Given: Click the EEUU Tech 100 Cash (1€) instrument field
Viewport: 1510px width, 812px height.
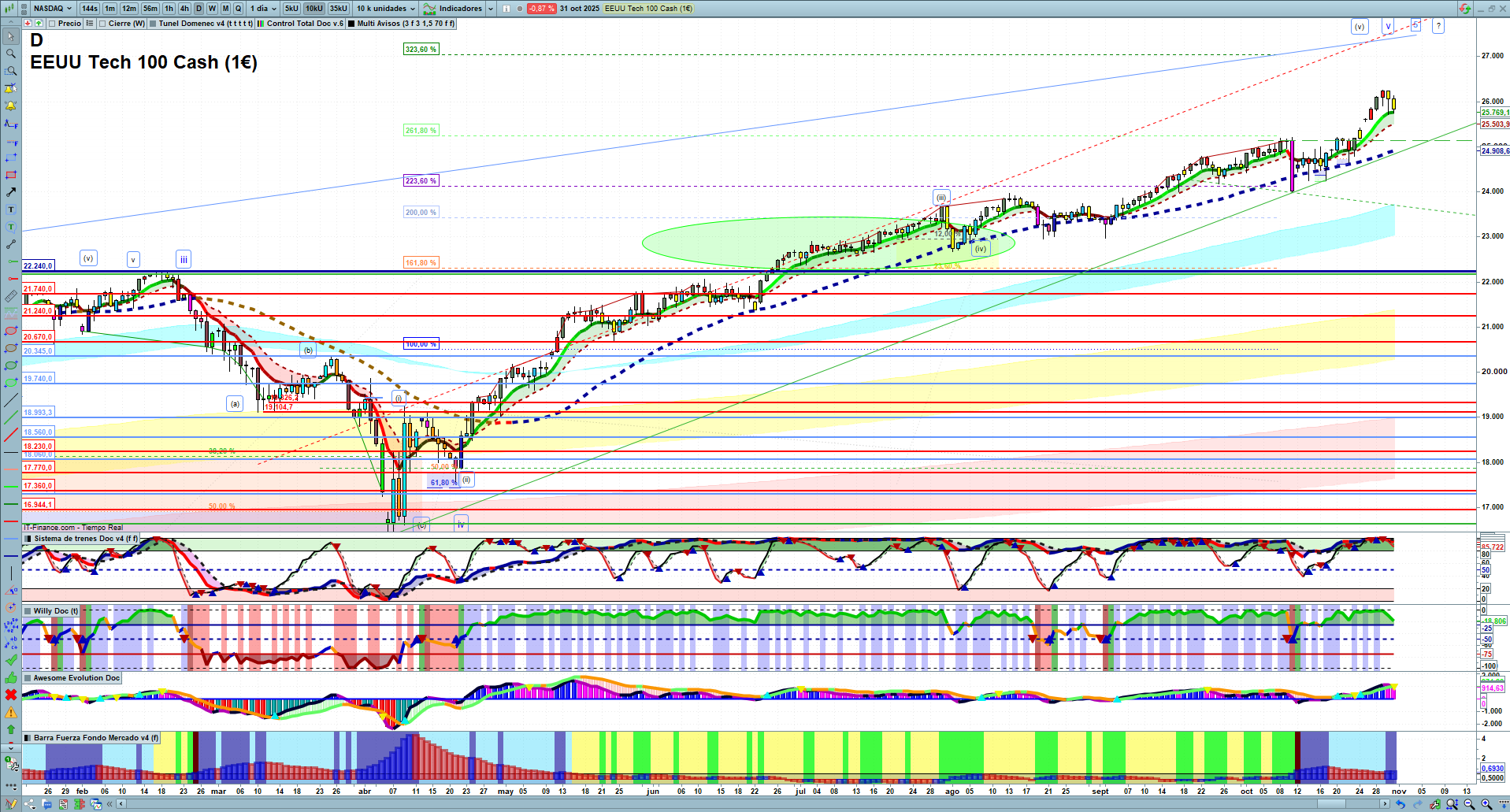Looking at the screenshot, I should click(x=649, y=9).
